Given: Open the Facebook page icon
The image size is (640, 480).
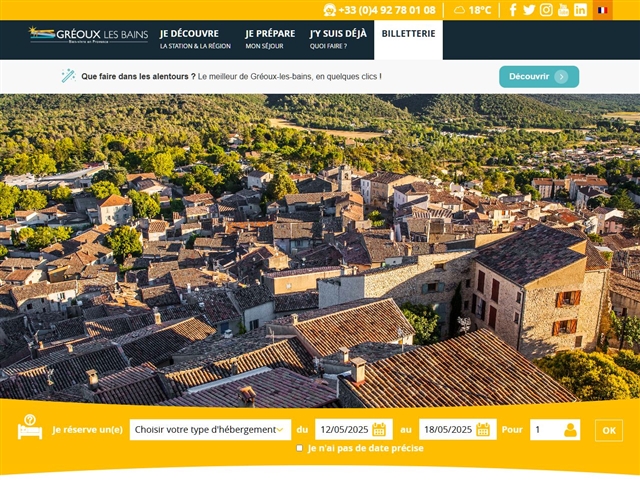Looking at the screenshot, I should click(513, 10).
